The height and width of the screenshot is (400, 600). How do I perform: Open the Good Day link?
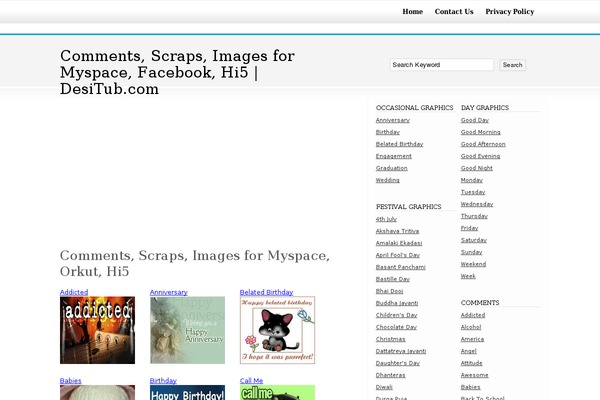tap(475, 120)
